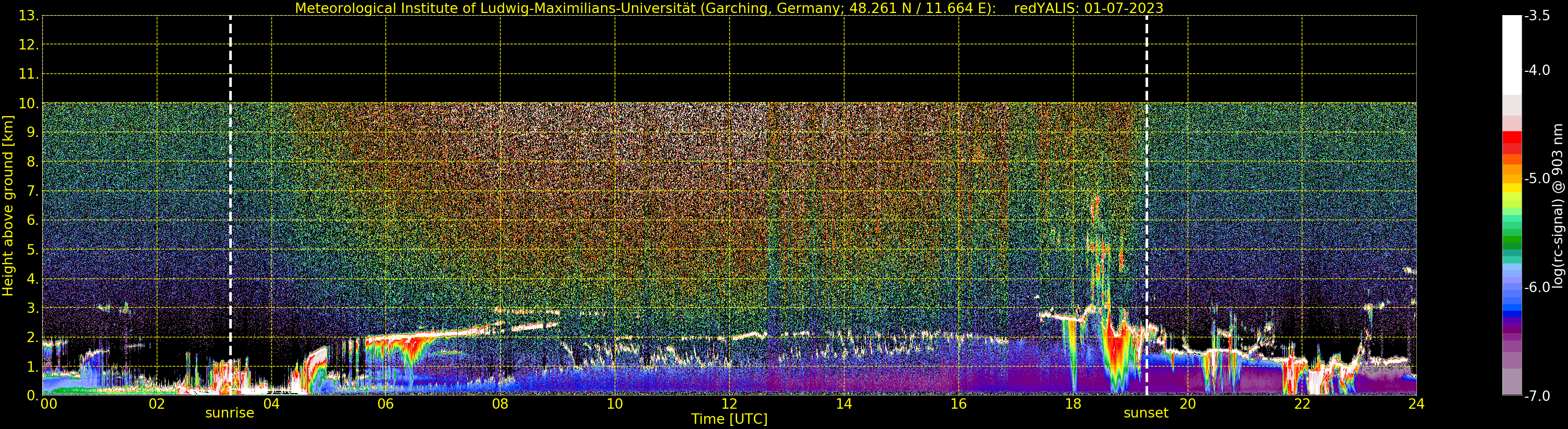Click the height-axis tick label '11.'
The width and height of the screenshot is (1568, 429).
[29, 74]
